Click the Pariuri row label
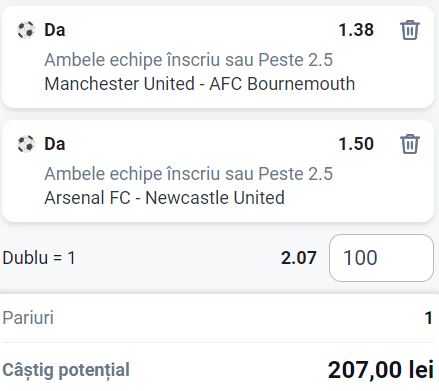The width and height of the screenshot is (439, 391). tap(28, 318)
